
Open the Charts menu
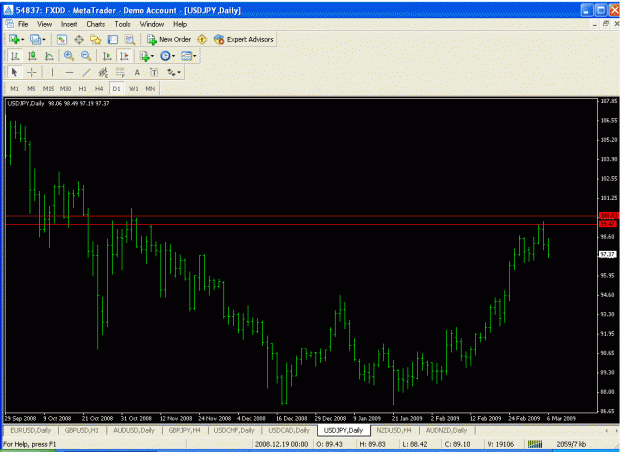point(96,24)
